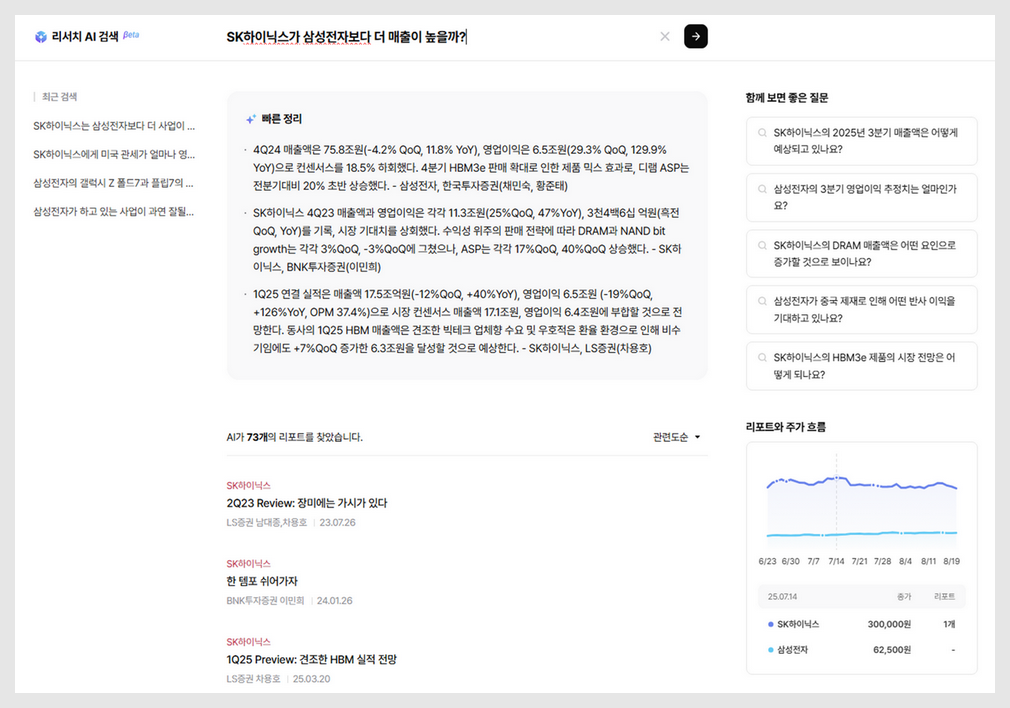Open the 관련도순 sort dropdown
This screenshot has width=1010, height=708.
[676, 437]
